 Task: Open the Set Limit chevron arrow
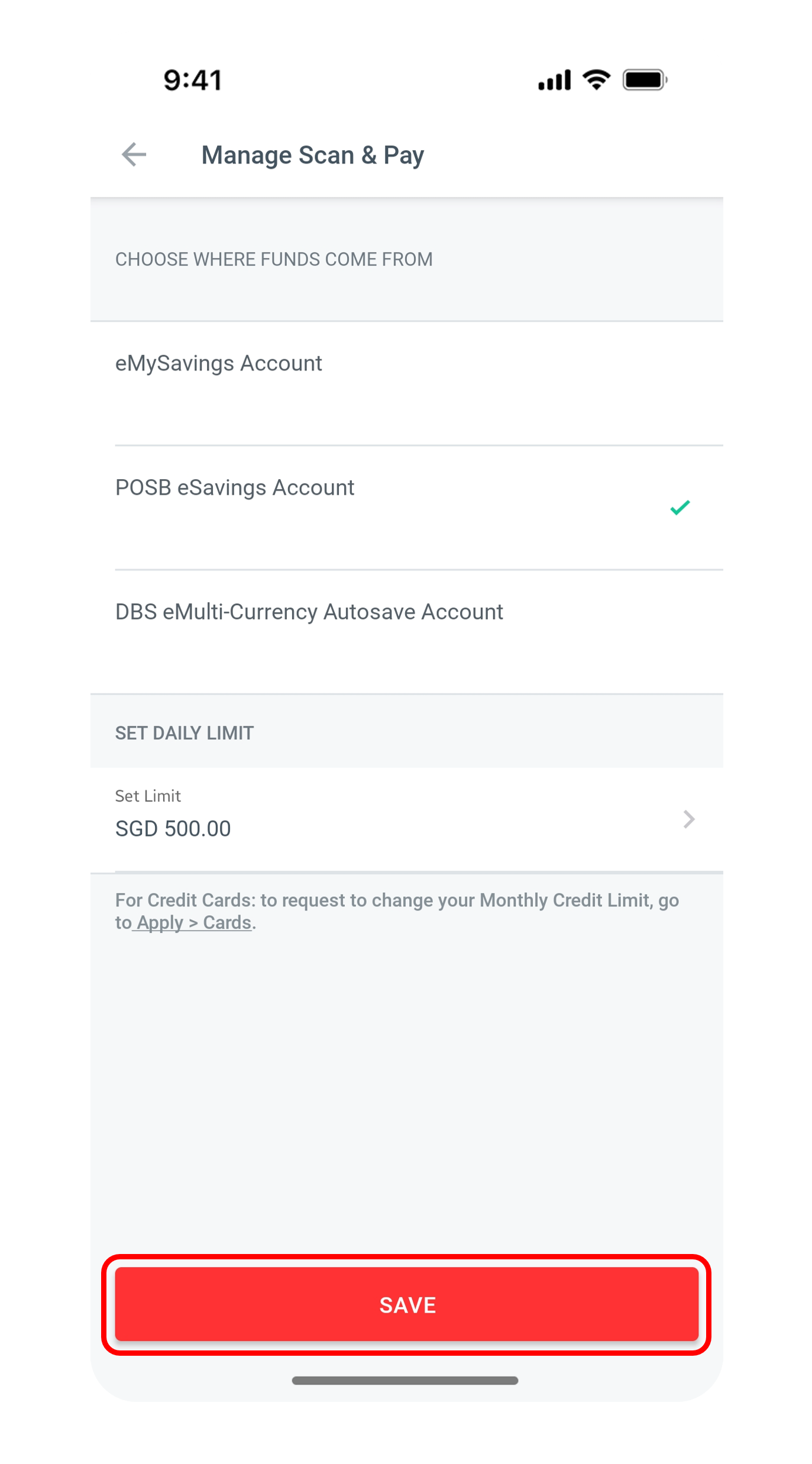688,819
